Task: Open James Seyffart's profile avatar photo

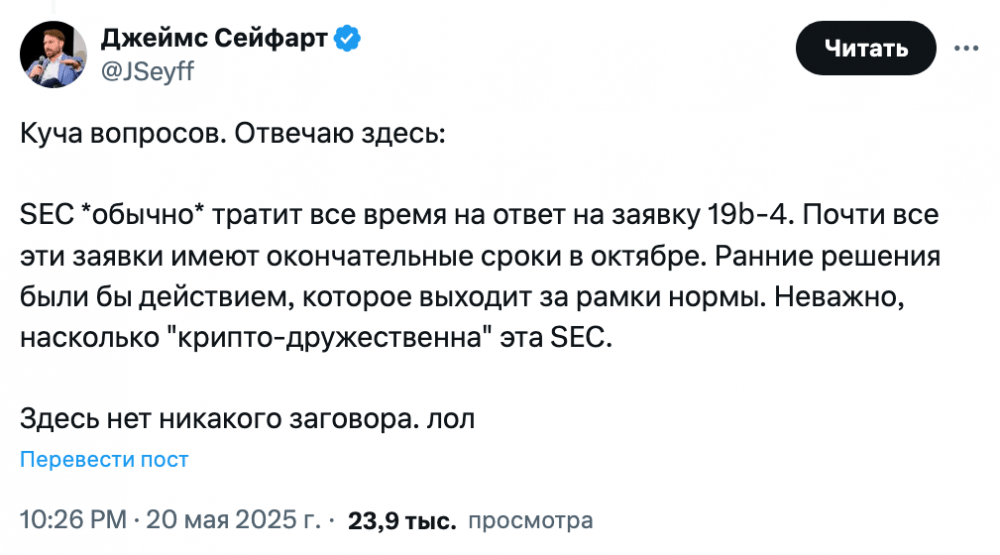Action: [53, 54]
